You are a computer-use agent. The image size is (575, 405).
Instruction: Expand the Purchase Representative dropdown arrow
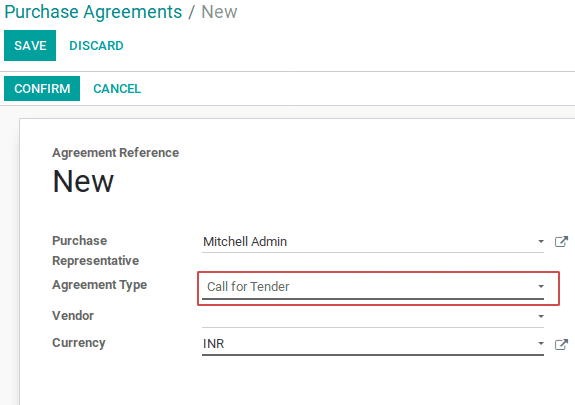coord(541,241)
